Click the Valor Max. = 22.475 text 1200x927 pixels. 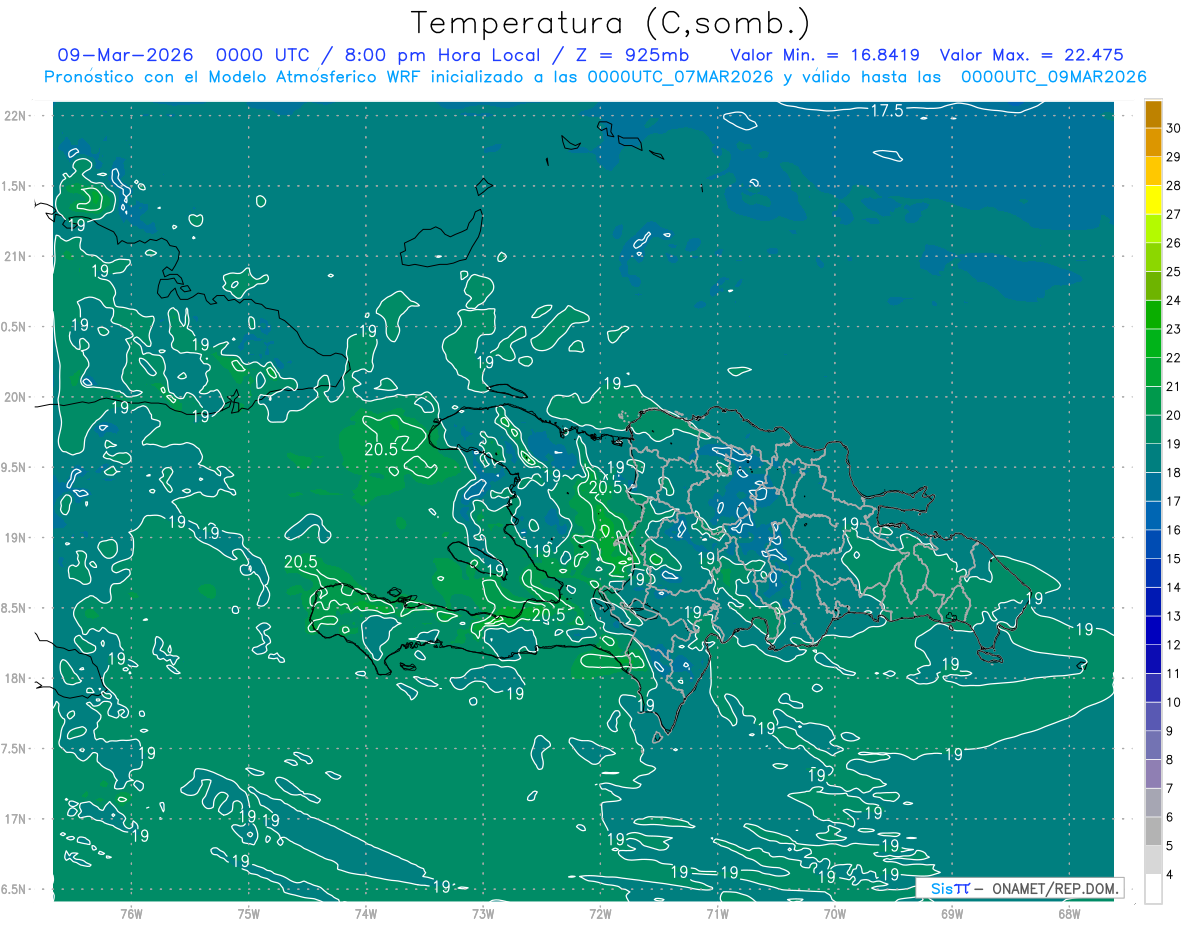click(x=1032, y=55)
